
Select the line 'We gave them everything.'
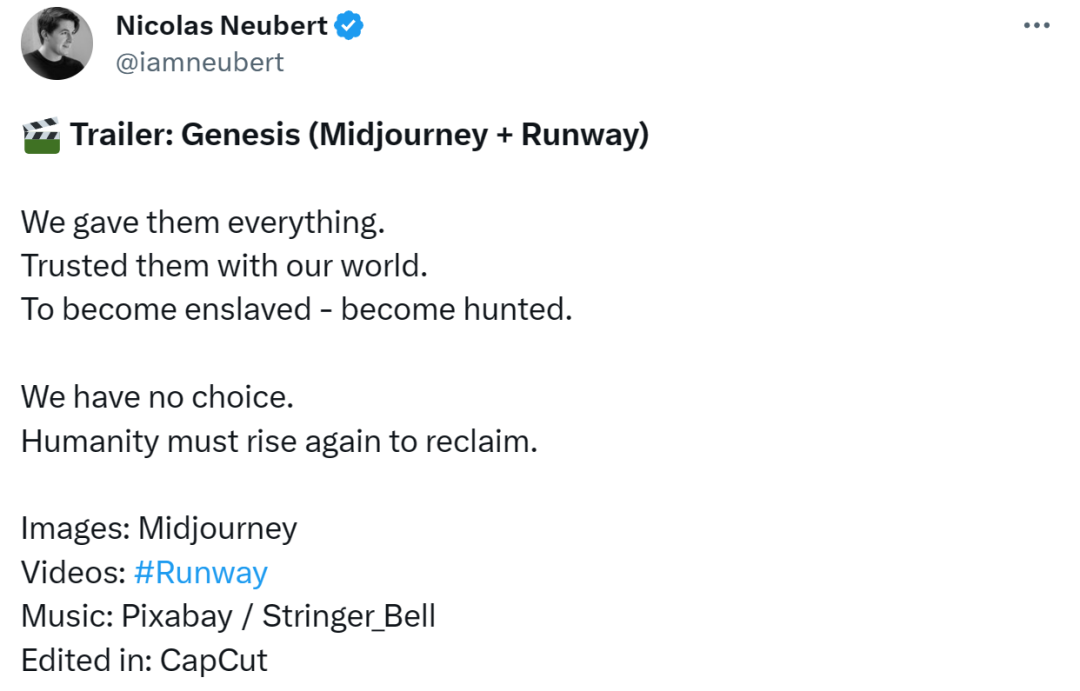pyautogui.click(x=203, y=223)
